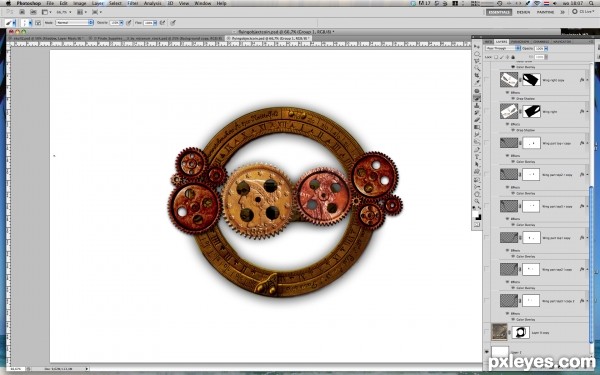Open the Filter menu
This screenshot has height=375, width=600.
133,3
